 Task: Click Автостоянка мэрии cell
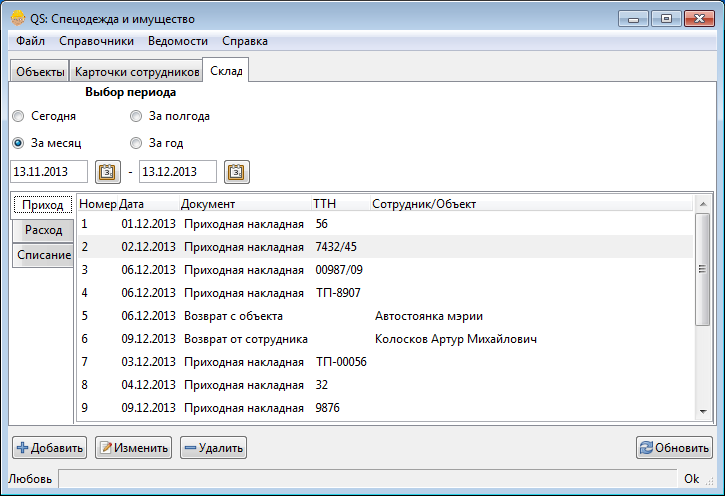click(x=429, y=316)
